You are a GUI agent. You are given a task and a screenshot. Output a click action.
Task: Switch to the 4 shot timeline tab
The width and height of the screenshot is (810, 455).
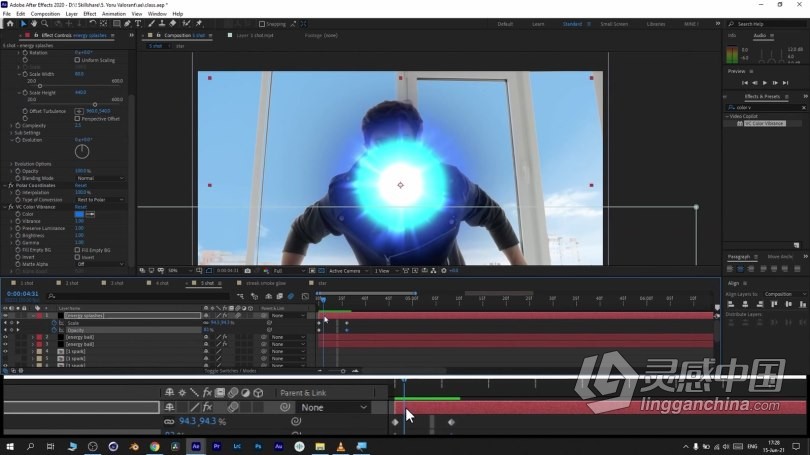[x=162, y=283]
